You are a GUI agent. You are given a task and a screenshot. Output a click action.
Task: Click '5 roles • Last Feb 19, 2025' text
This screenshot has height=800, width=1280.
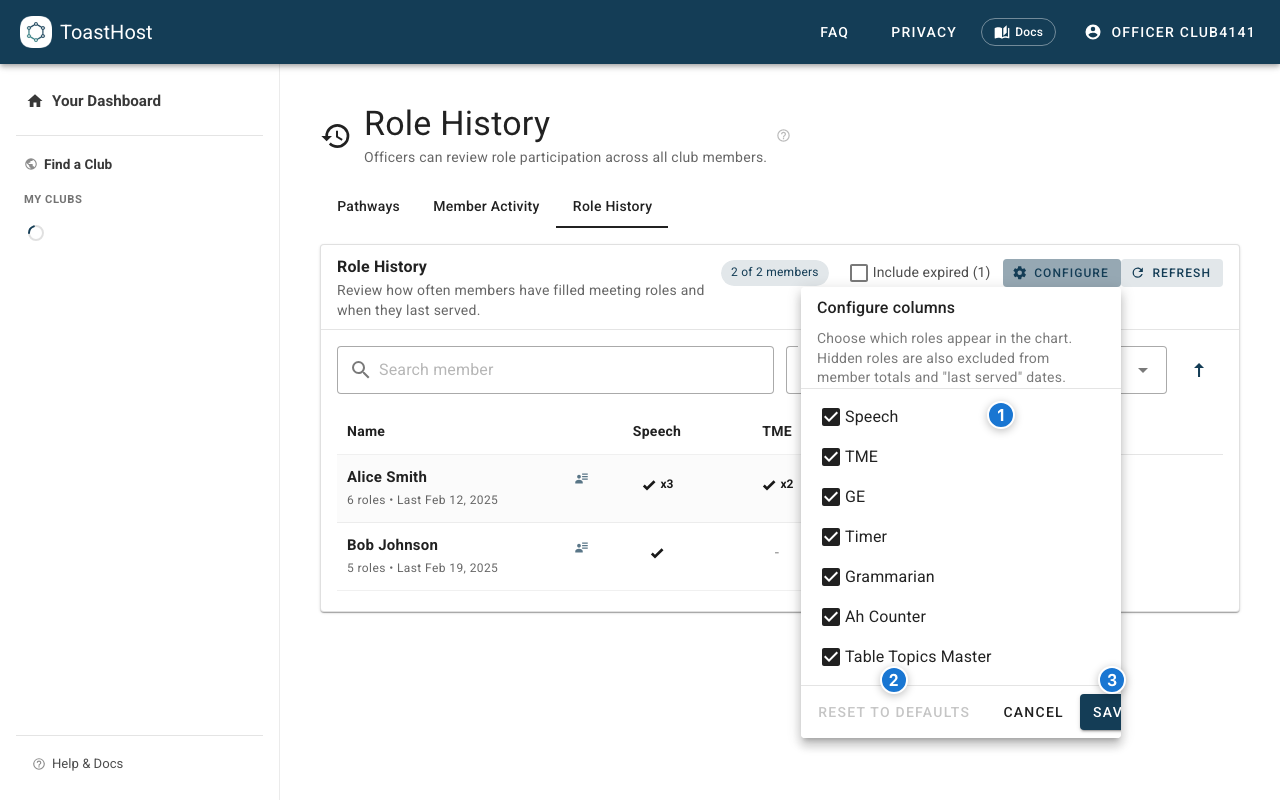[x=422, y=568]
